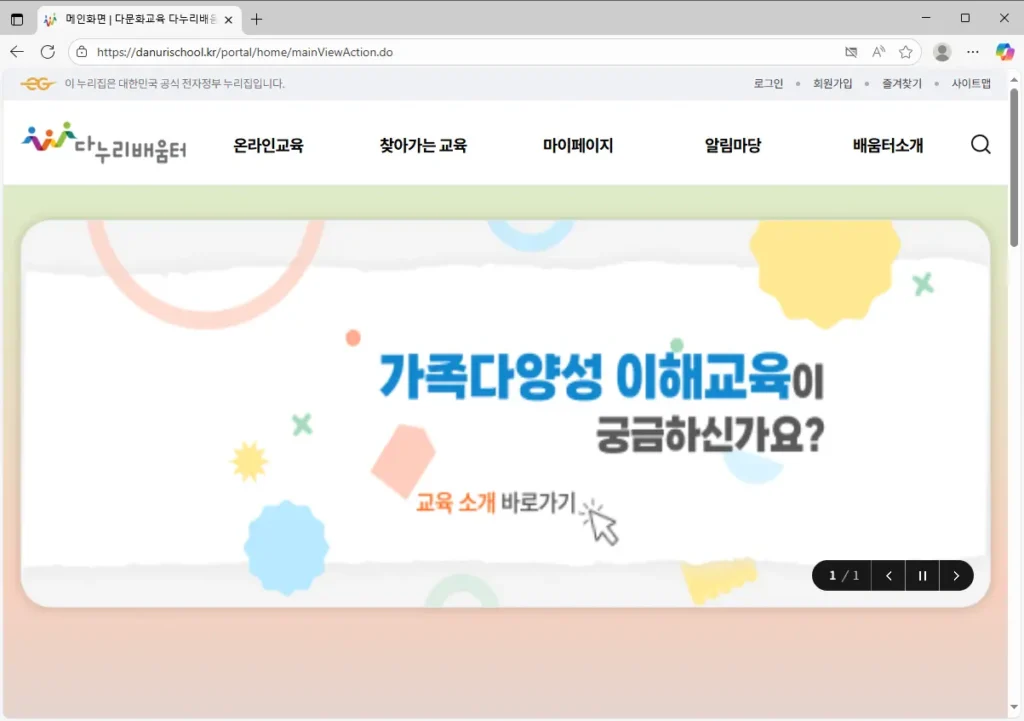Refresh the page with the reload icon
1024x721 pixels.
[47, 51]
